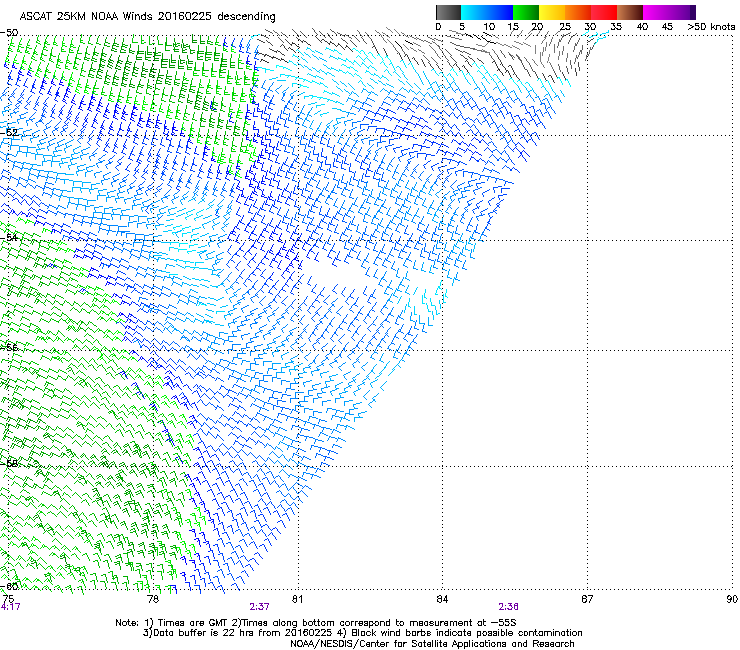Click the '20' label on the knots scale
The width and height of the screenshot is (740, 650).
click(537, 27)
